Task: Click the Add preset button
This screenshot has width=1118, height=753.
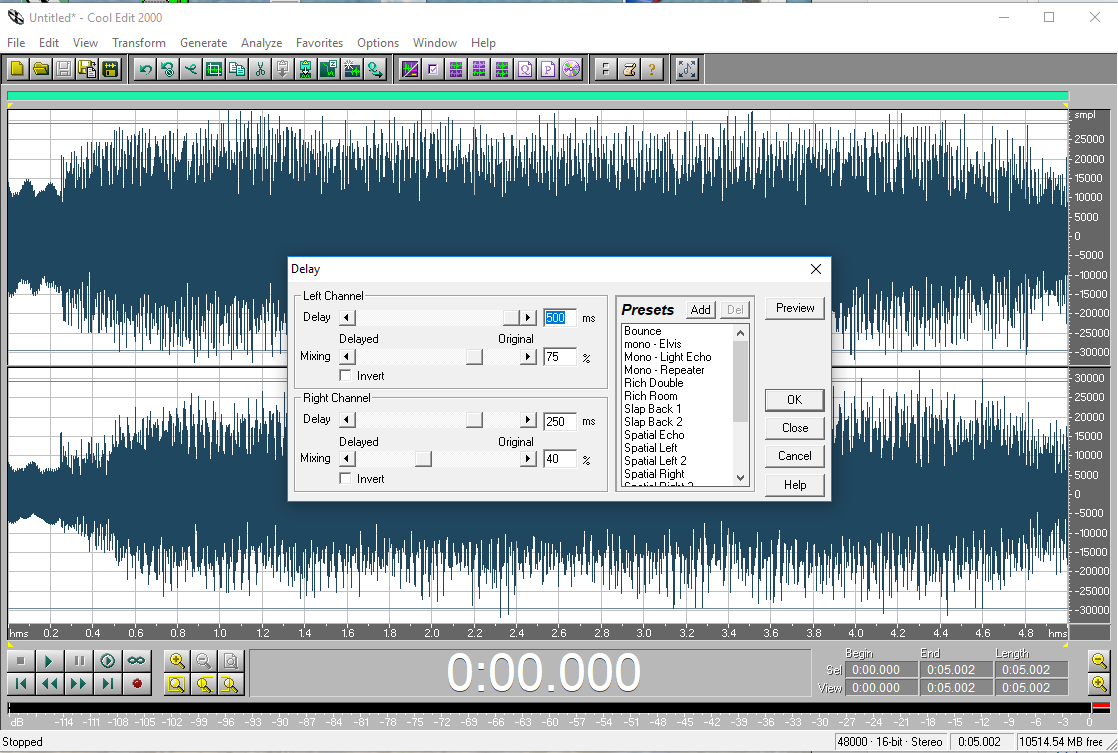Action: click(x=700, y=309)
